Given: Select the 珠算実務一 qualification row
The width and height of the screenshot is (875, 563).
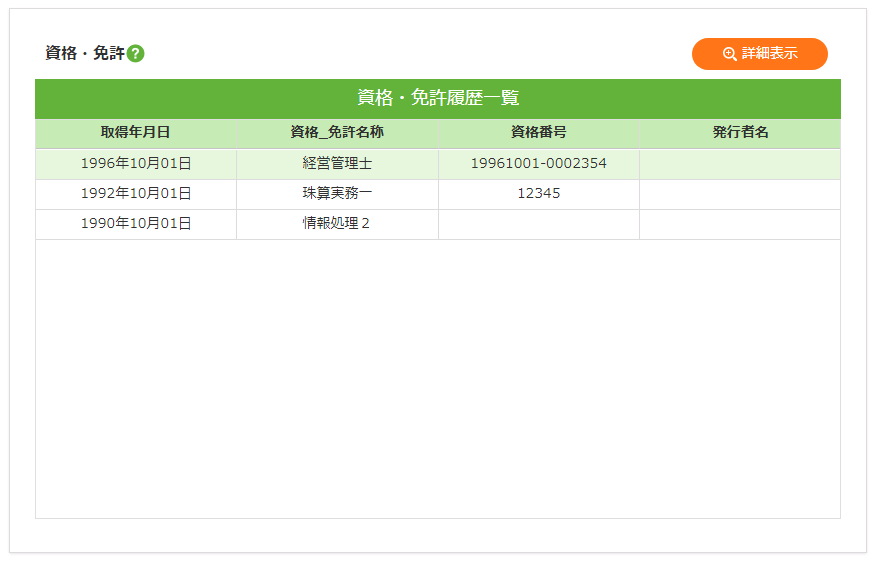Looking at the screenshot, I should pyautogui.click(x=337, y=194).
